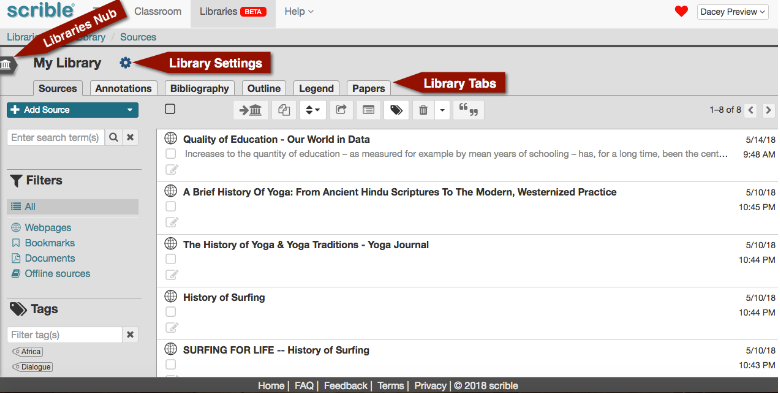Image resolution: width=780 pixels, height=393 pixels.
Task: Switch to the Outline tab
Action: coord(264,88)
